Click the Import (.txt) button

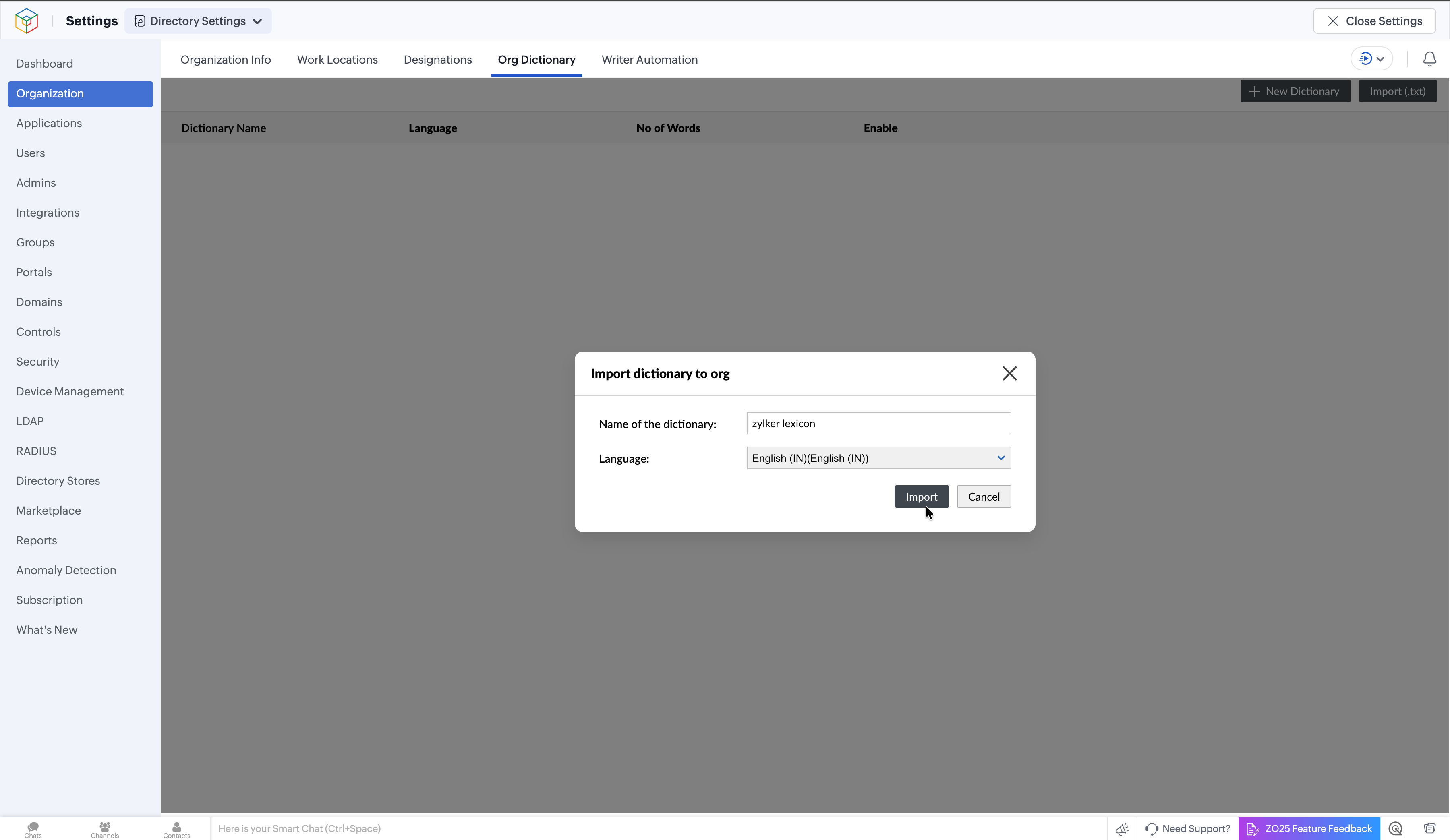1398,91
